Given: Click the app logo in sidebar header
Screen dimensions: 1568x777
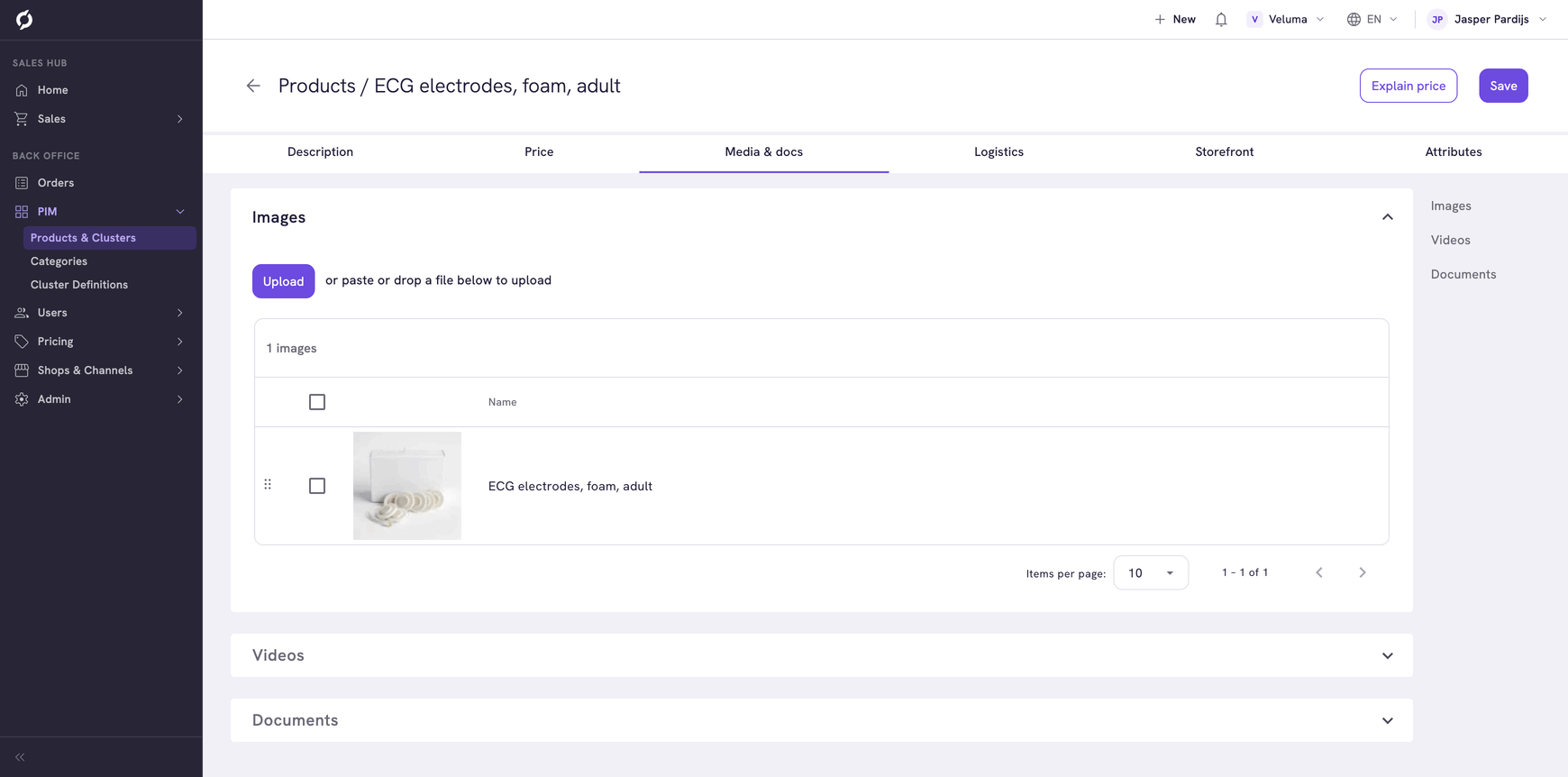Looking at the screenshot, I should coord(24,19).
